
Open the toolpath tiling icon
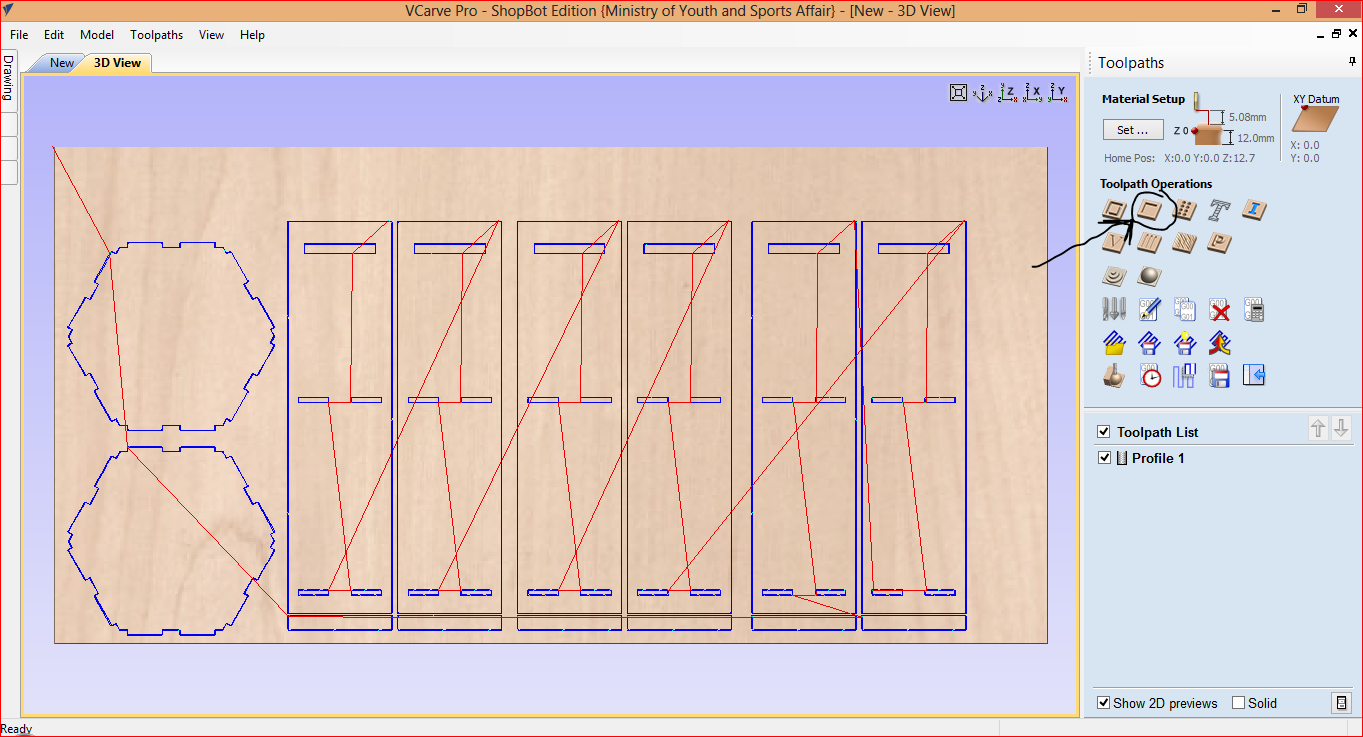pyautogui.click(x=1185, y=376)
